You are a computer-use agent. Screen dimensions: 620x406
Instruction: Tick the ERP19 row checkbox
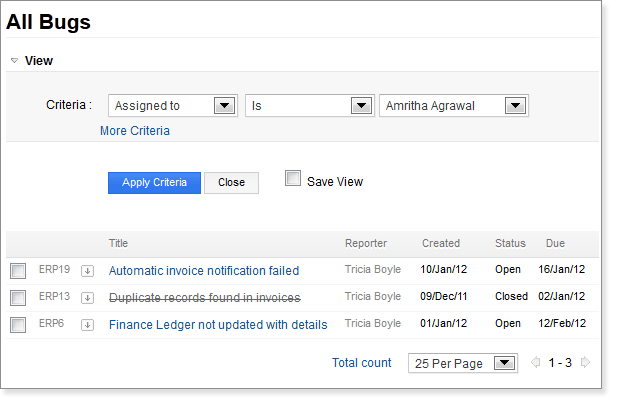(18, 271)
